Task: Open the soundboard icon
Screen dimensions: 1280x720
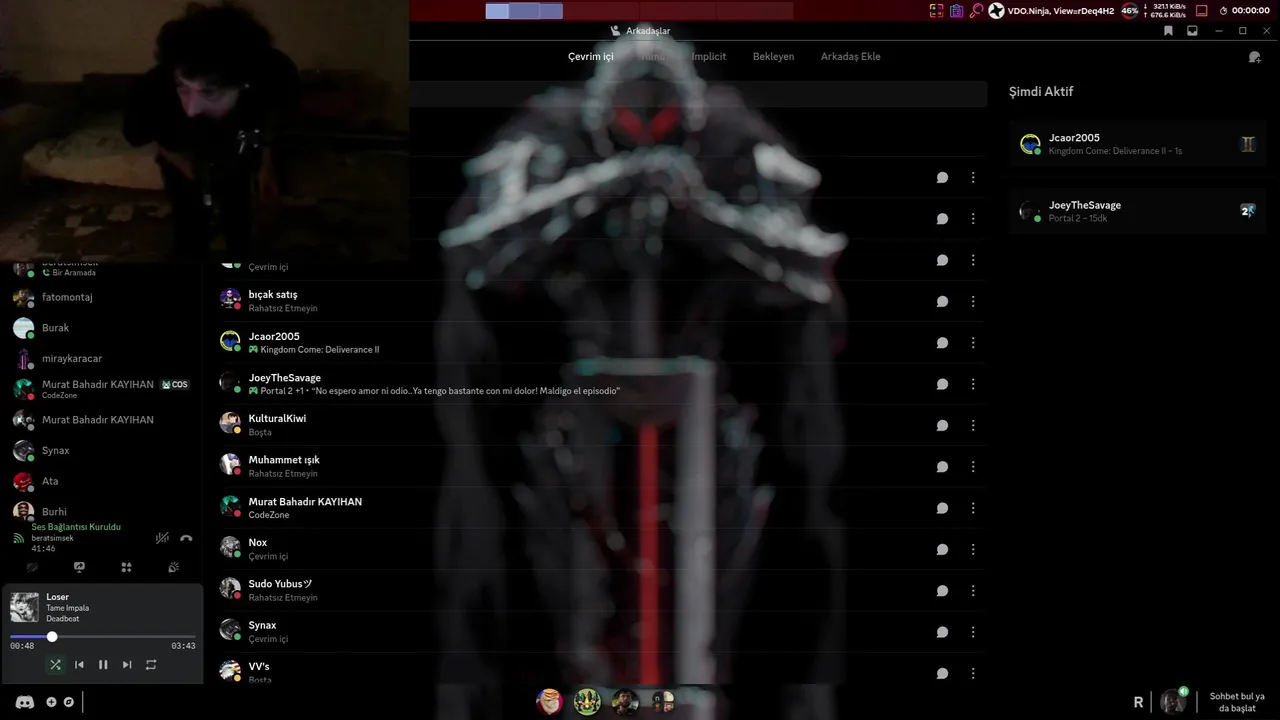Action: pos(173,567)
